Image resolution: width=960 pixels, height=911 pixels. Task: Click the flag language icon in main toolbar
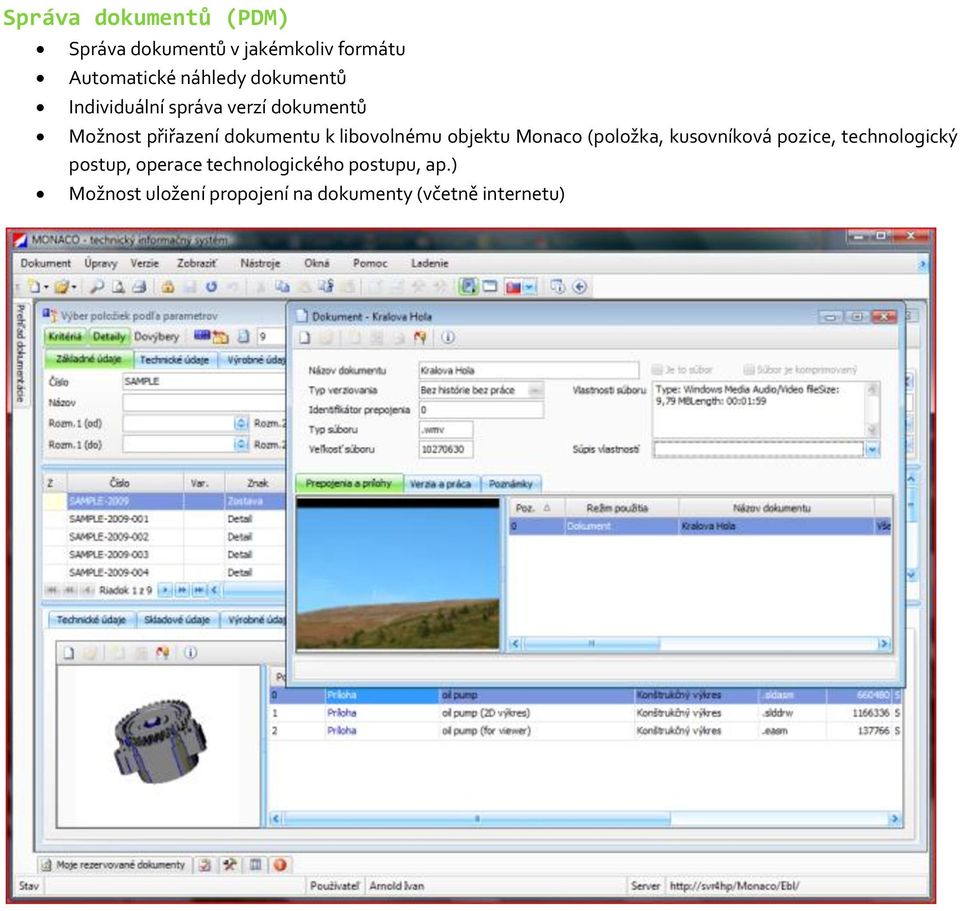tap(513, 287)
